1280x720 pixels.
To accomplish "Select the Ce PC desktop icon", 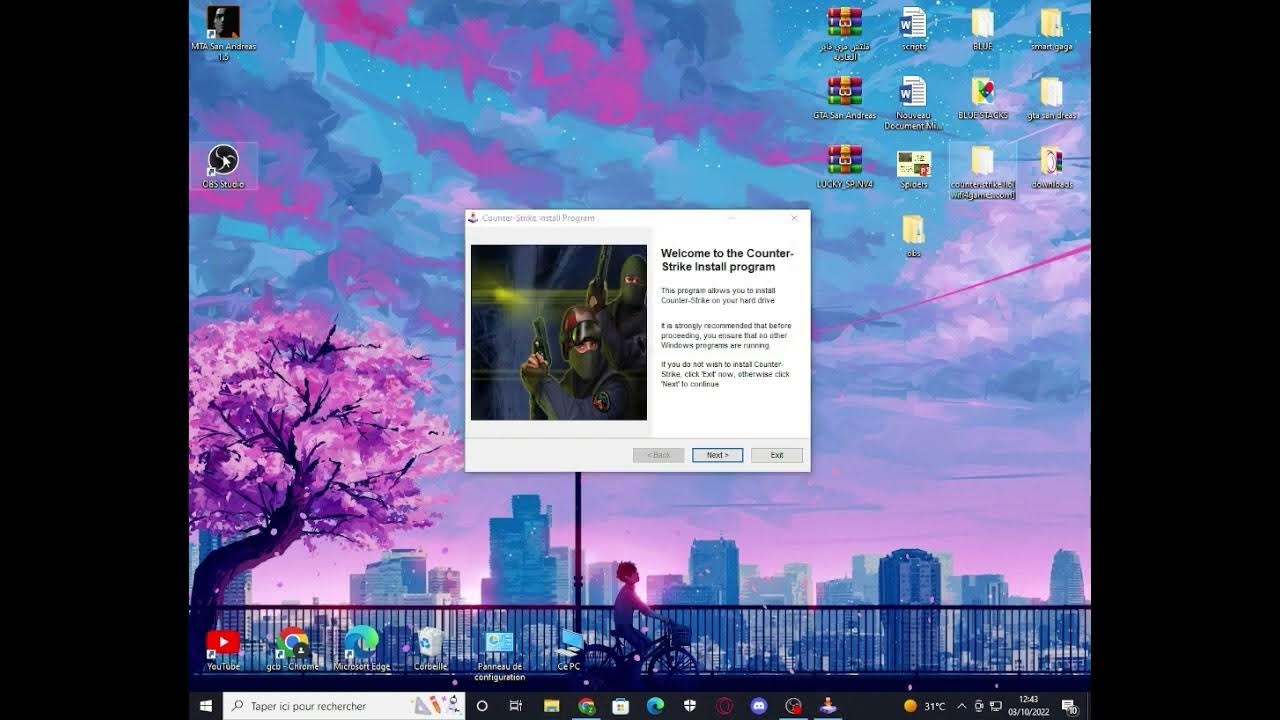I will tap(569, 648).
